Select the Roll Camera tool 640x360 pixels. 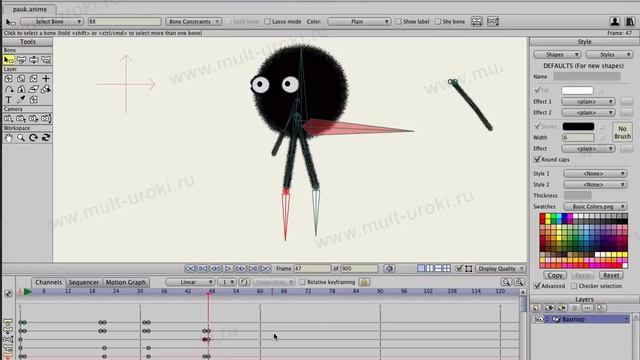[34, 118]
